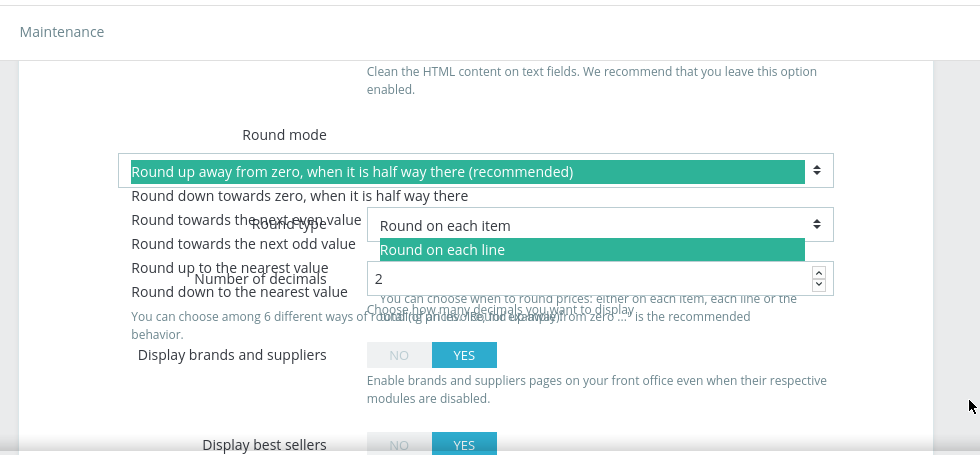The image size is (980, 455).
Task: Choose Round up to the nearest value
Action: point(229,268)
